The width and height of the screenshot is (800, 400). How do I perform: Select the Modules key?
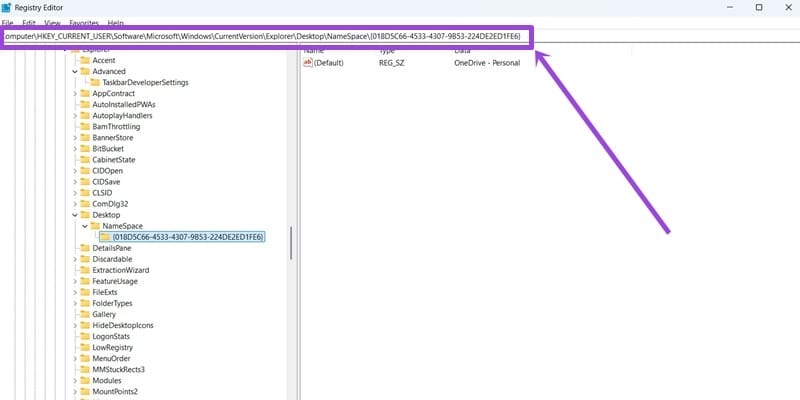(x=107, y=381)
